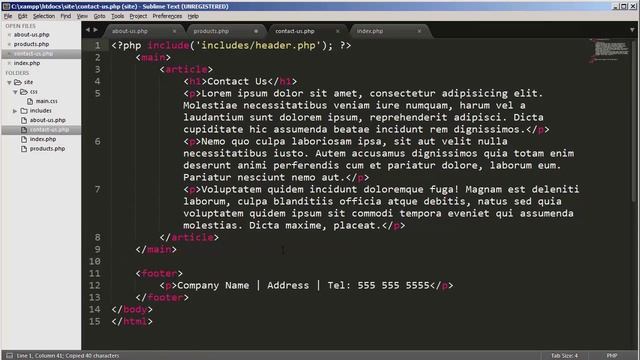Click line number 11 in the gutter
Image resolution: width=640 pixels, height=360 pixels.
[x=95, y=273]
